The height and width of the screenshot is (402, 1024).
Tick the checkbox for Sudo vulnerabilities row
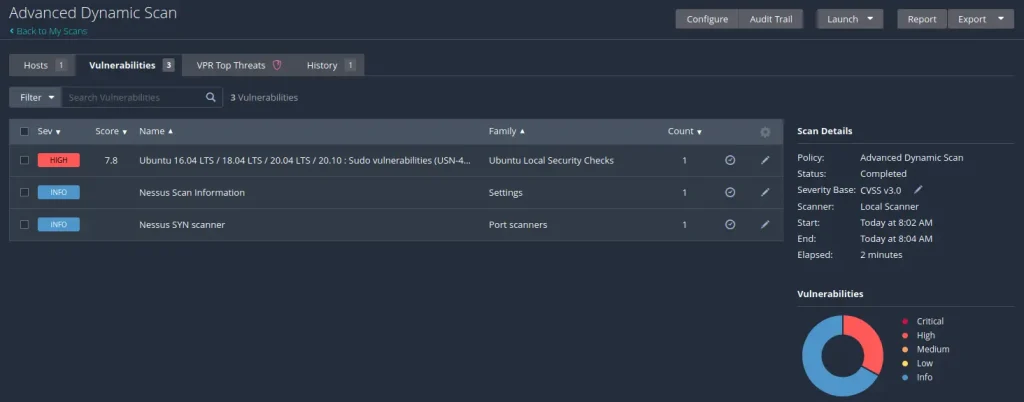[24, 160]
